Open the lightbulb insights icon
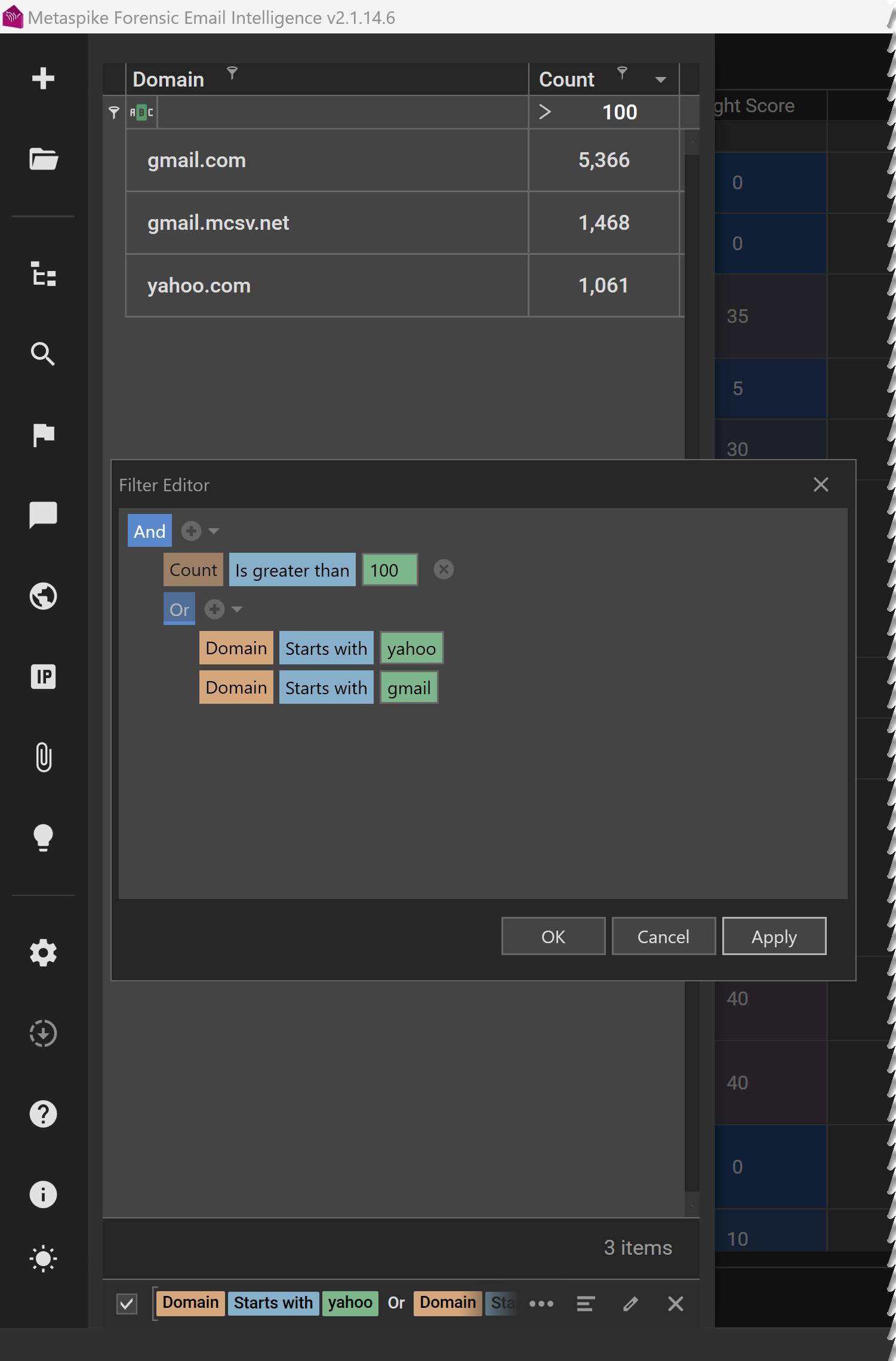This screenshot has width=896, height=1361. (x=43, y=837)
